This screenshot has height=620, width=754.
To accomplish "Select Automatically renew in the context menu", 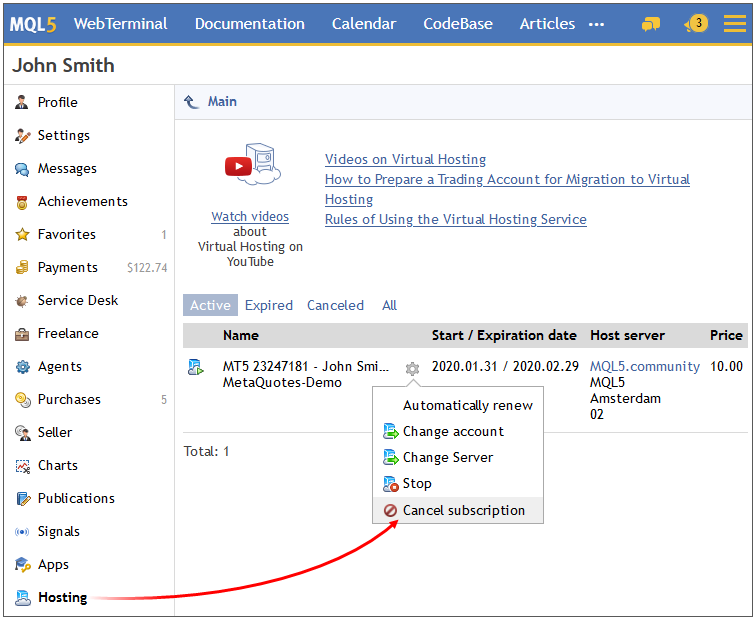I will coord(467,405).
